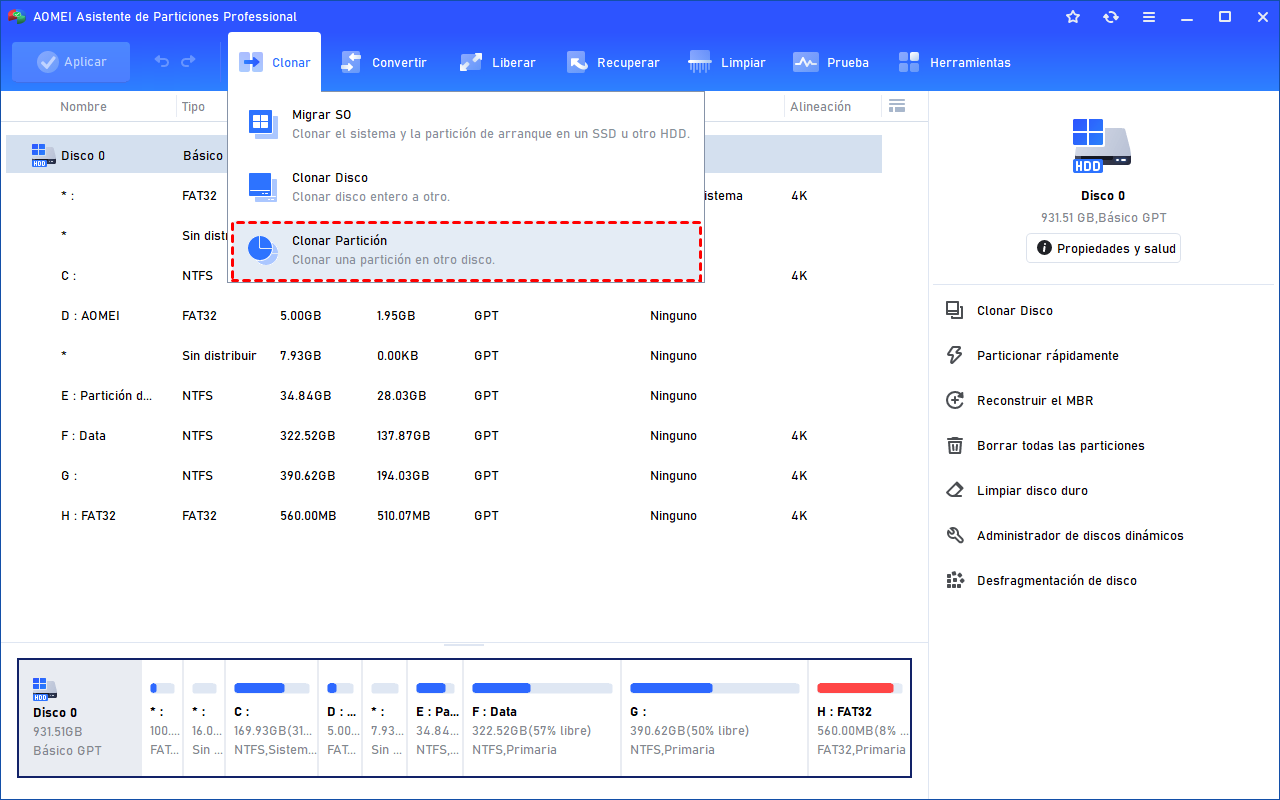1280x800 pixels.
Task: Click Limpiar disco duro option
Action: 1032,491
